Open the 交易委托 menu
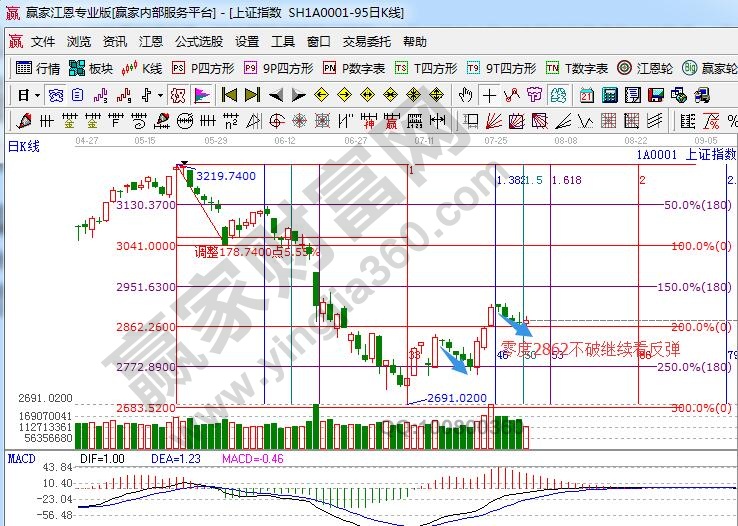 367,42
